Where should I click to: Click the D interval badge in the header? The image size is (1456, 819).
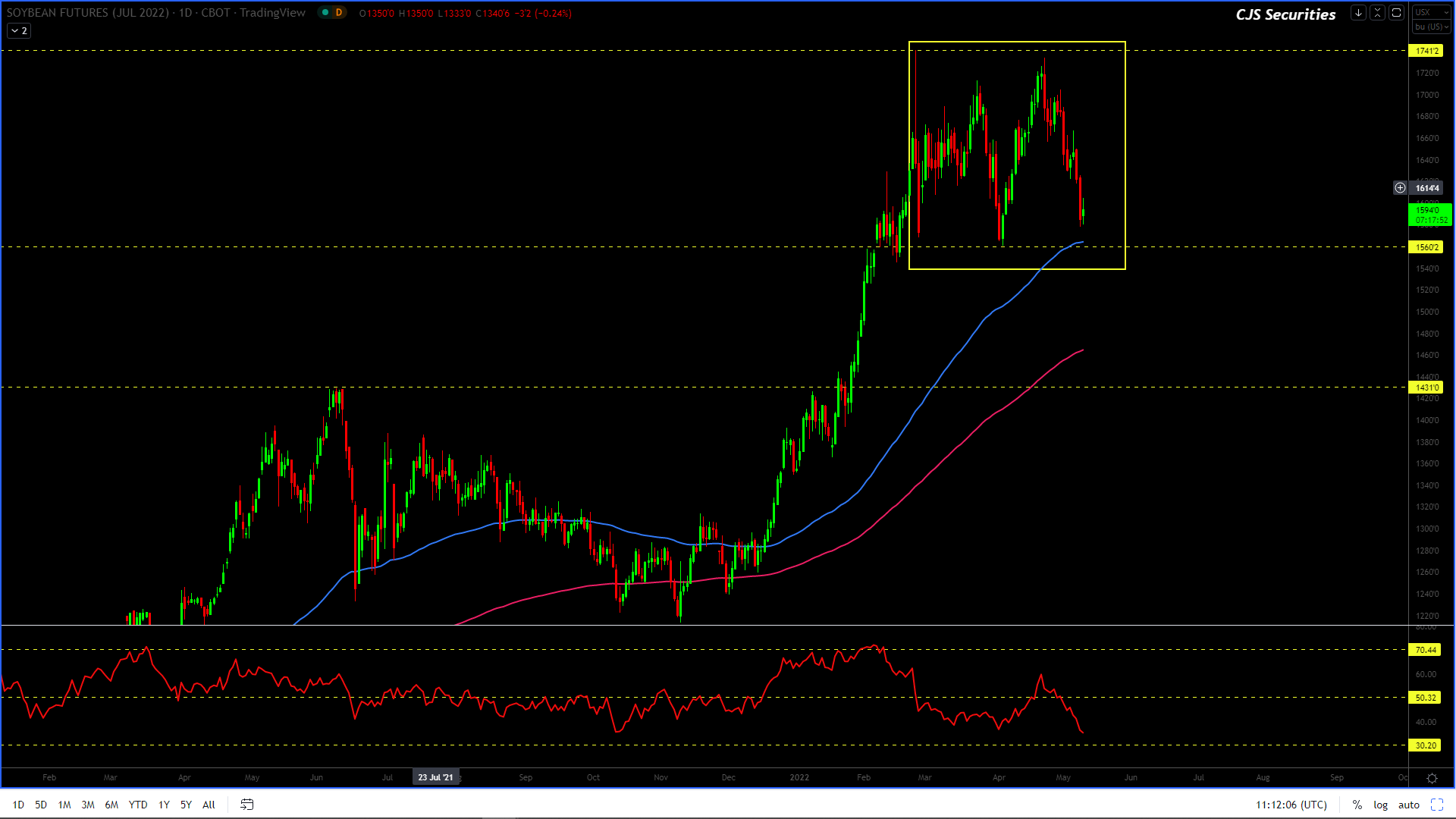pyautogui.click(x=338, y=12)
